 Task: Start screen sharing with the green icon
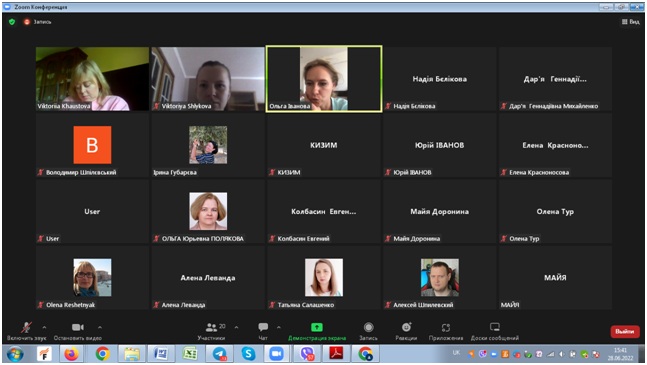(x=316, y=327)
